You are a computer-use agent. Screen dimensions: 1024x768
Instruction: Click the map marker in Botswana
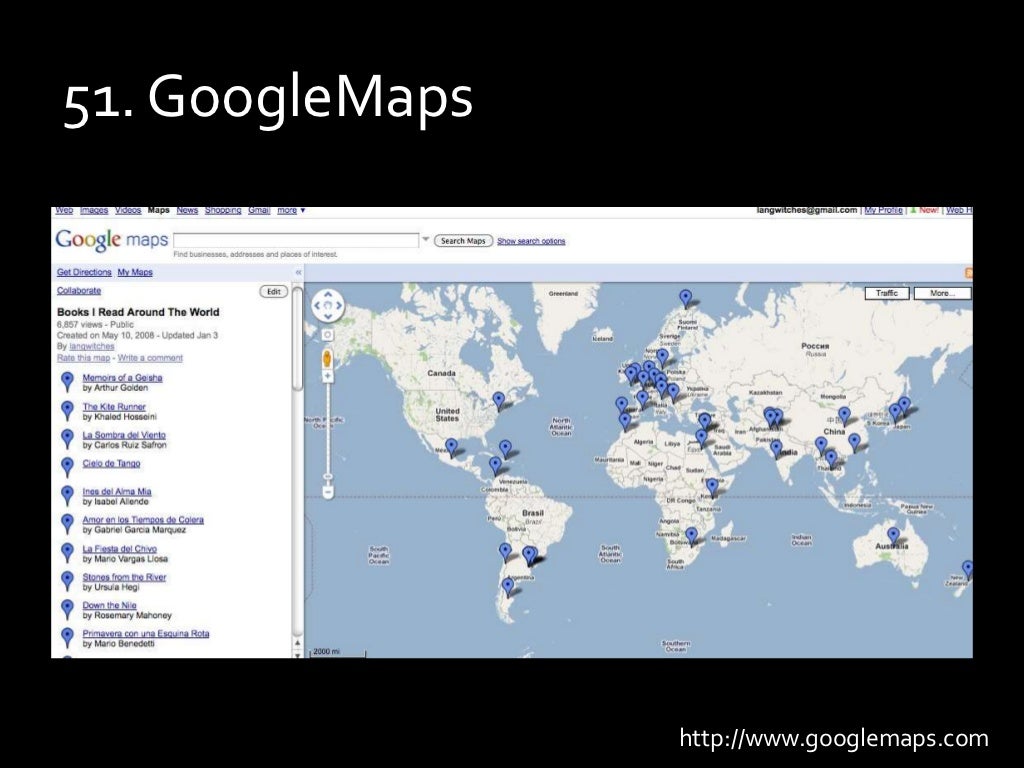pyautogui.click(x=692, y=536)
